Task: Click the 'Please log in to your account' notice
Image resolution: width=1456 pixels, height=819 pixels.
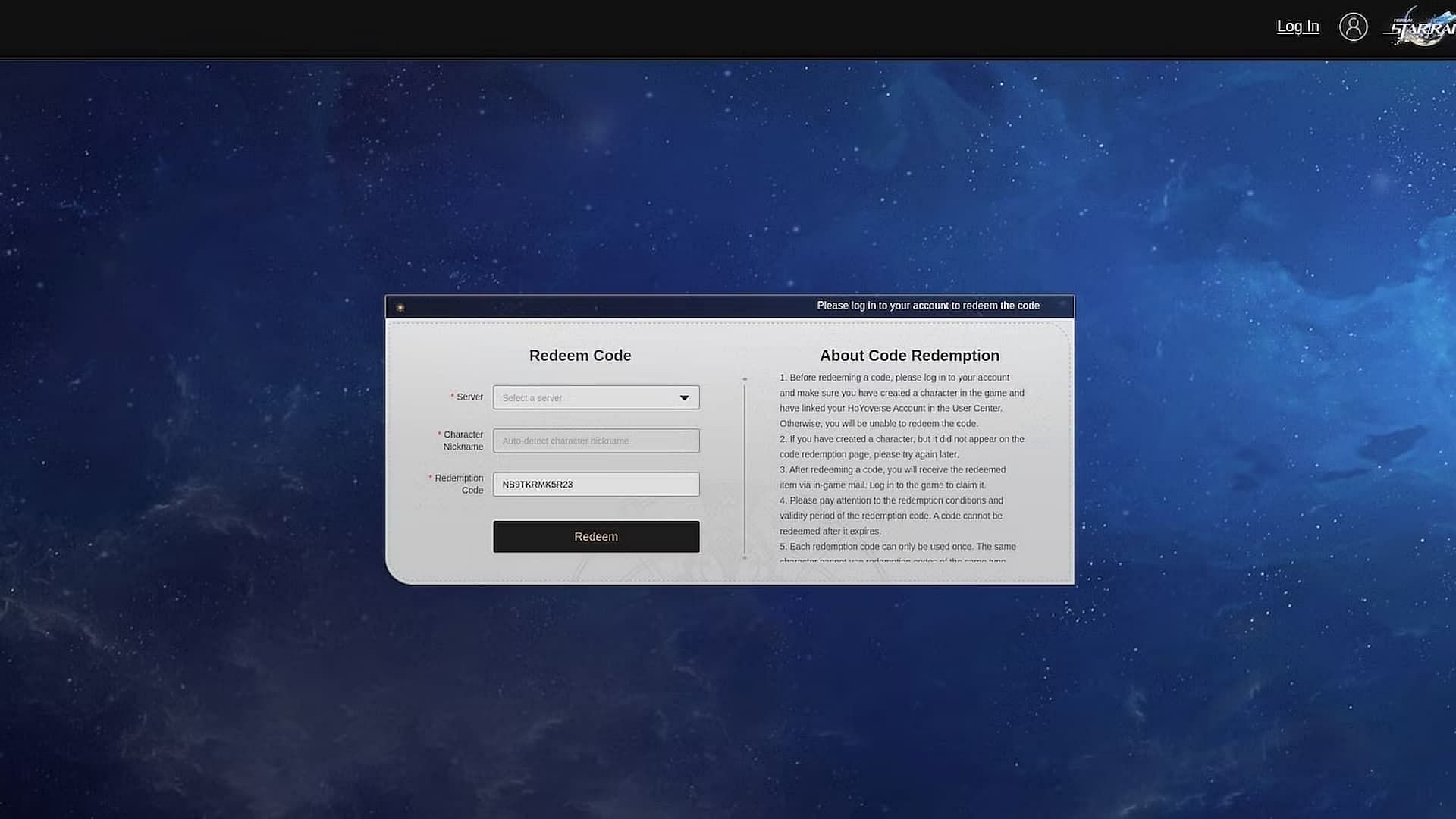Action: tap(928, 306)
